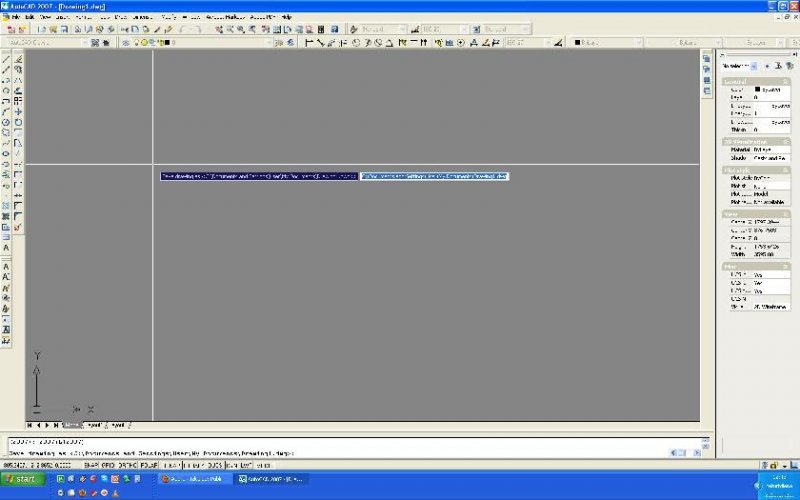The width and height of the screenshot is (800, 500).
Task: Click the Layer Previous icon
Action: click(x=290, y=42)
